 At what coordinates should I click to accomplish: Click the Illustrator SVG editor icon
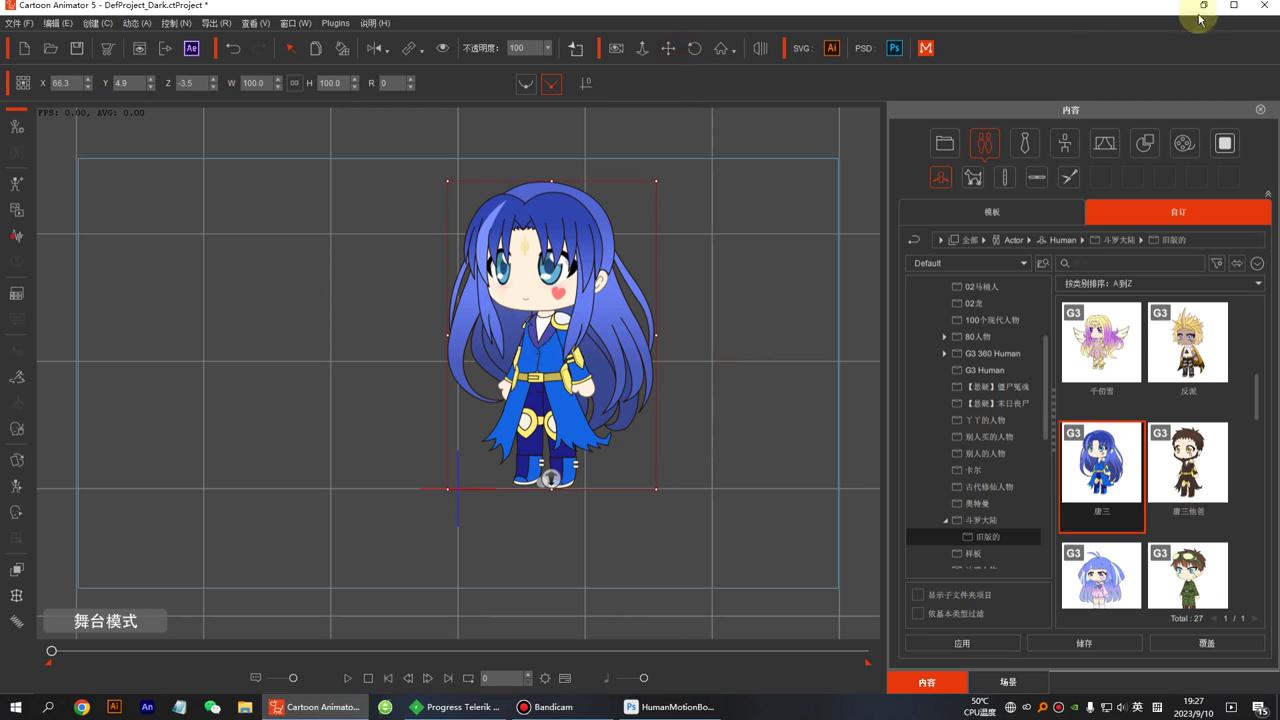pyautogui.click(x=831, y=48)
